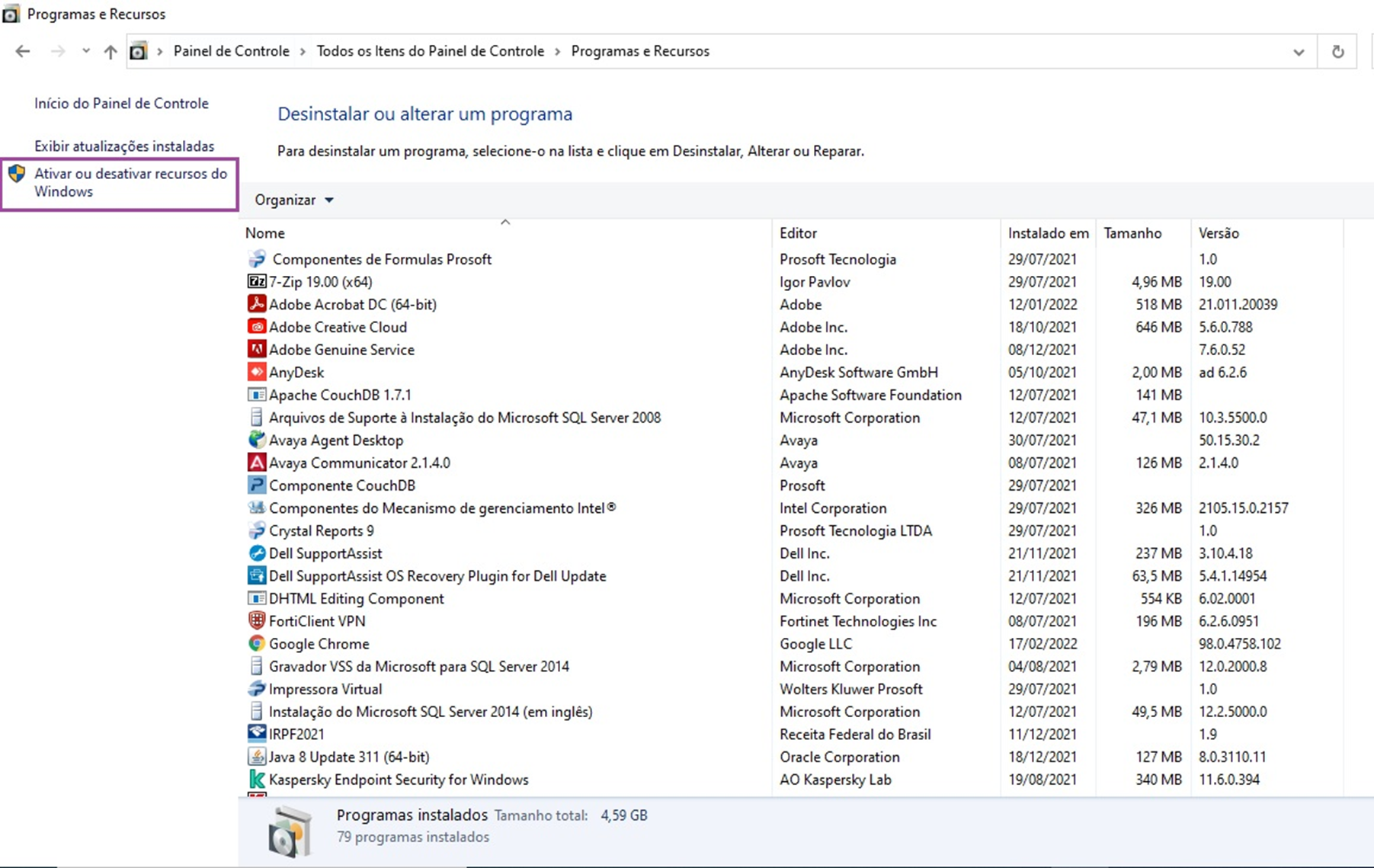Image resolution: width=1374 pixels, height=868 pixels.
Task: Navigate to Todos os Itens do Painel breadcrumb
Action: pos(431,51)
